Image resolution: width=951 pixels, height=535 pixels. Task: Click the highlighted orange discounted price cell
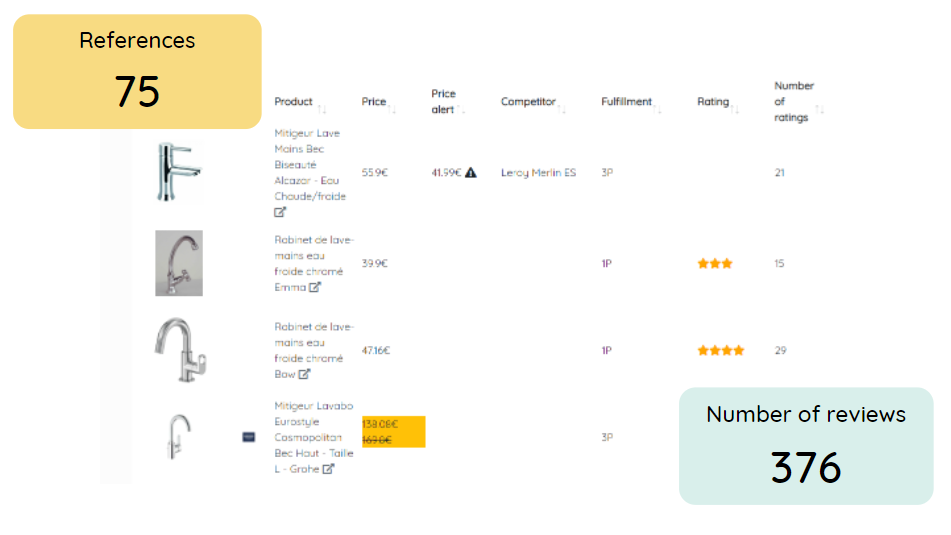tap(394, 432)
